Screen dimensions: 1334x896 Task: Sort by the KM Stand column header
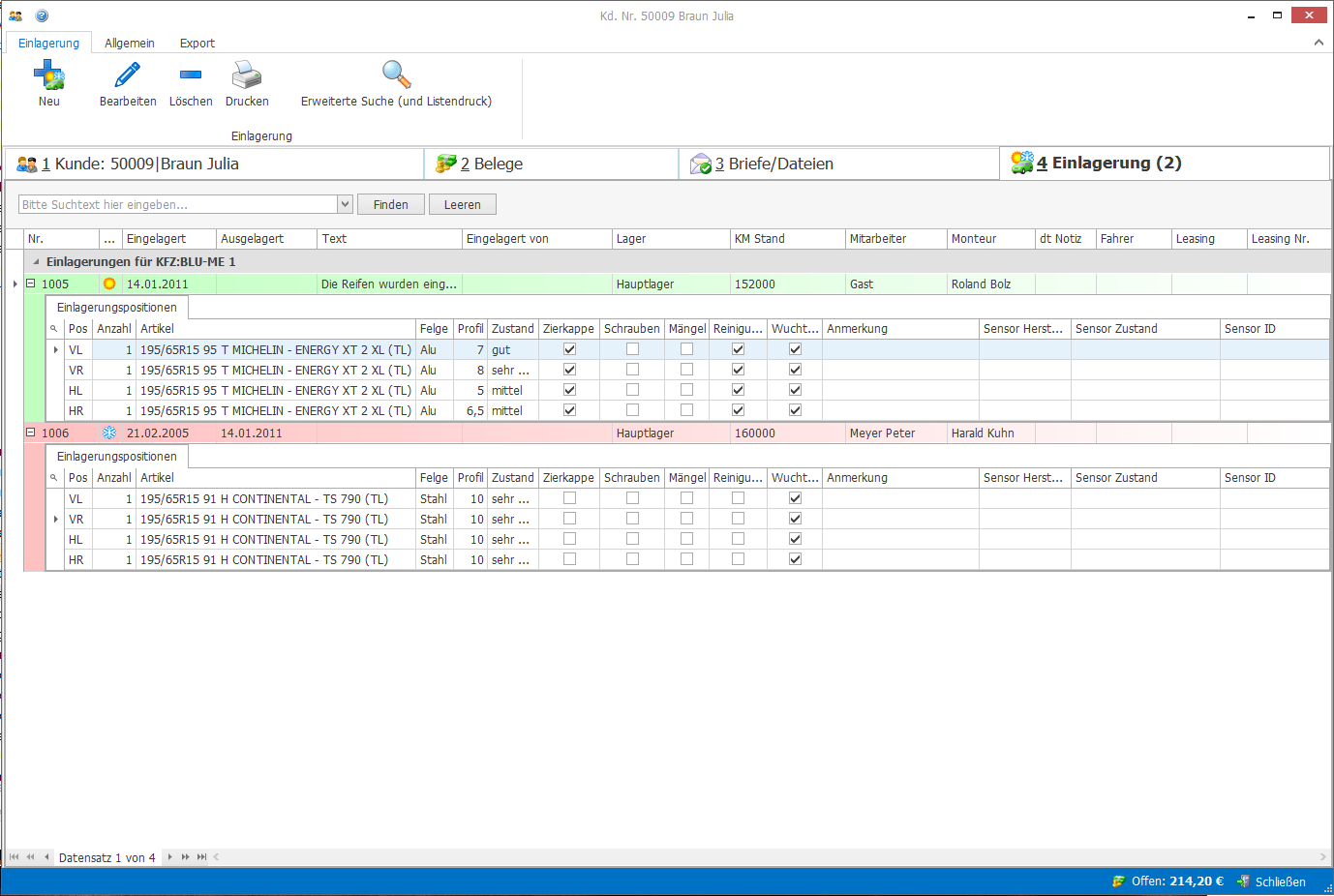coord(787,239)
